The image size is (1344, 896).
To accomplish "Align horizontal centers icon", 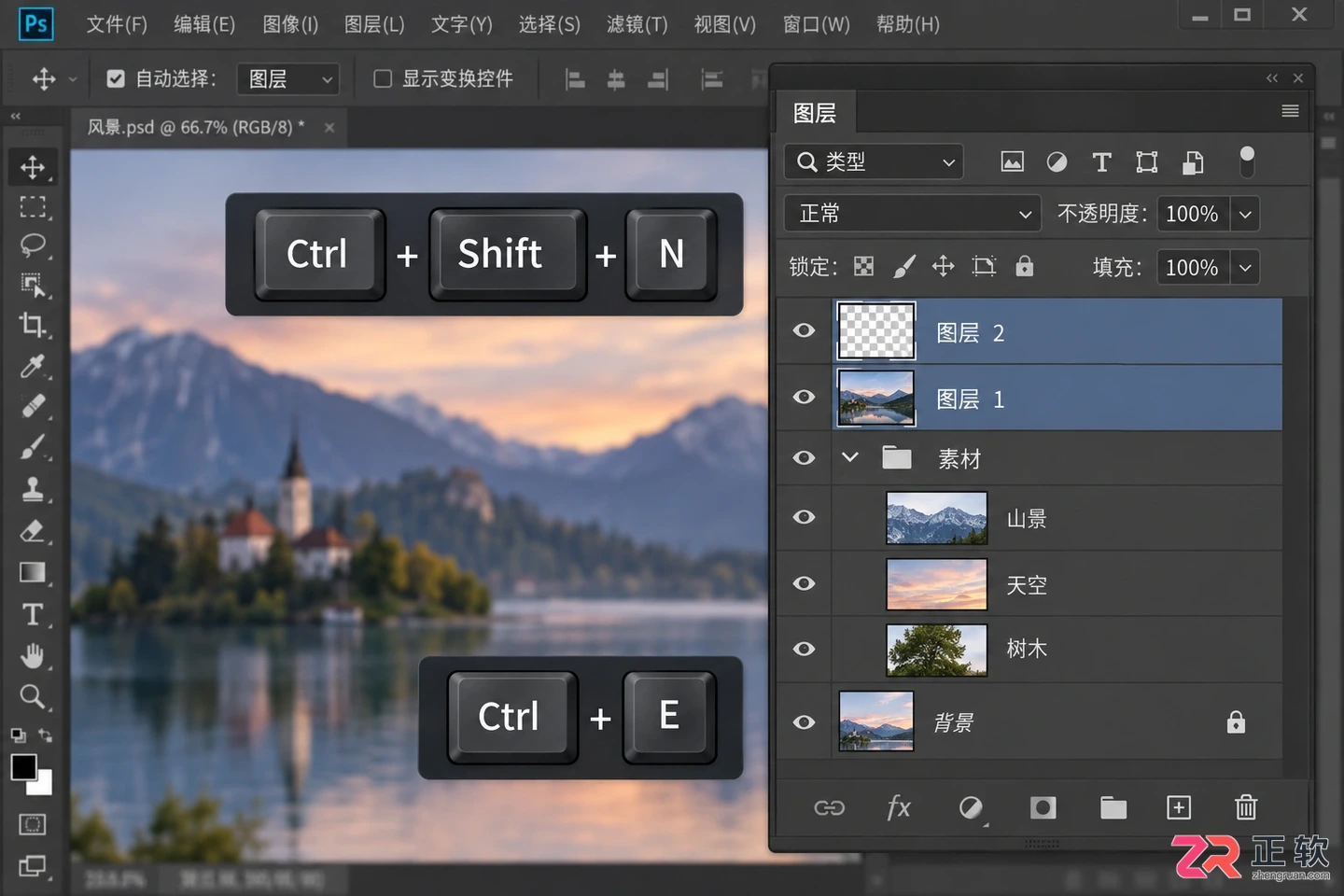I will [616, 79].
